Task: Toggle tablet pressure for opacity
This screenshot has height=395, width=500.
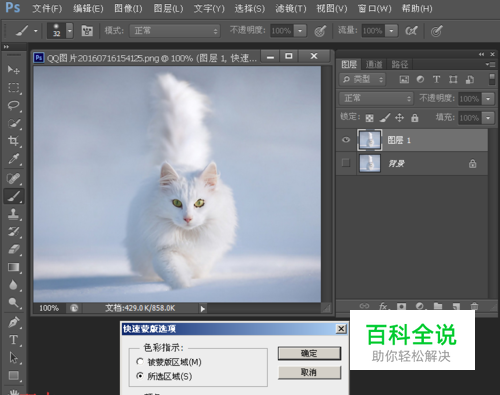Action: (320, 31)
